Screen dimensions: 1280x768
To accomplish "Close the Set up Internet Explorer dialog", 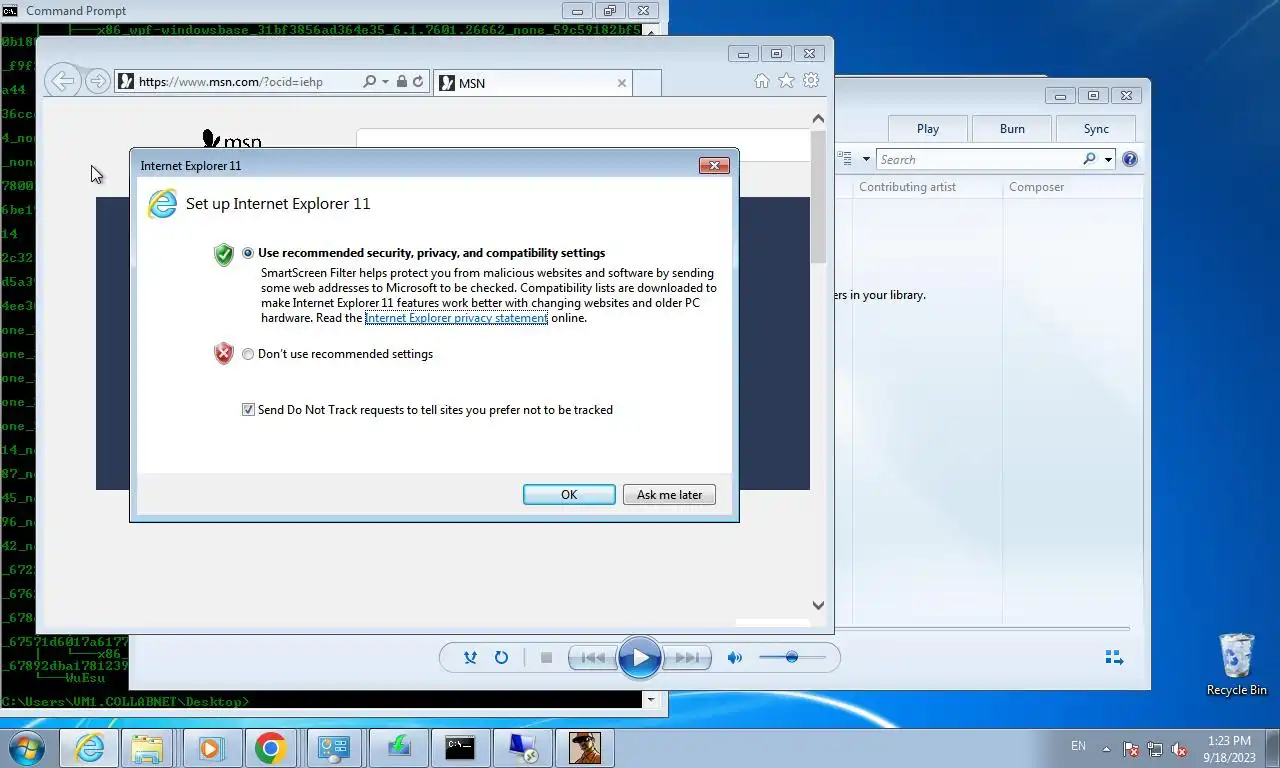I will coord(714,165).
